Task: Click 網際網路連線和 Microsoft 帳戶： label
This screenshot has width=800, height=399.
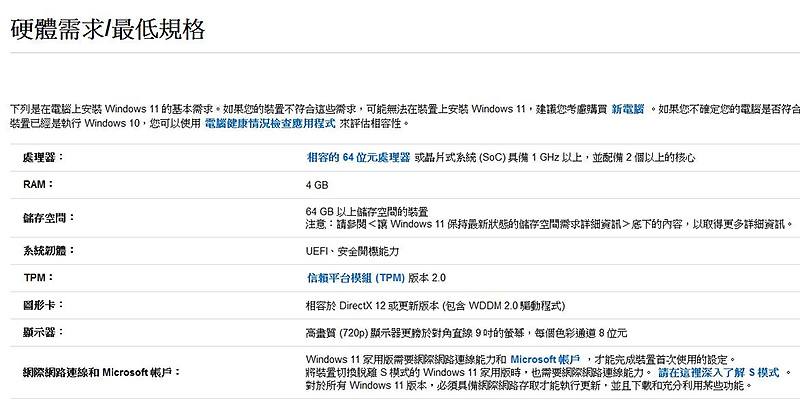Action: click(x=102, y=372)
